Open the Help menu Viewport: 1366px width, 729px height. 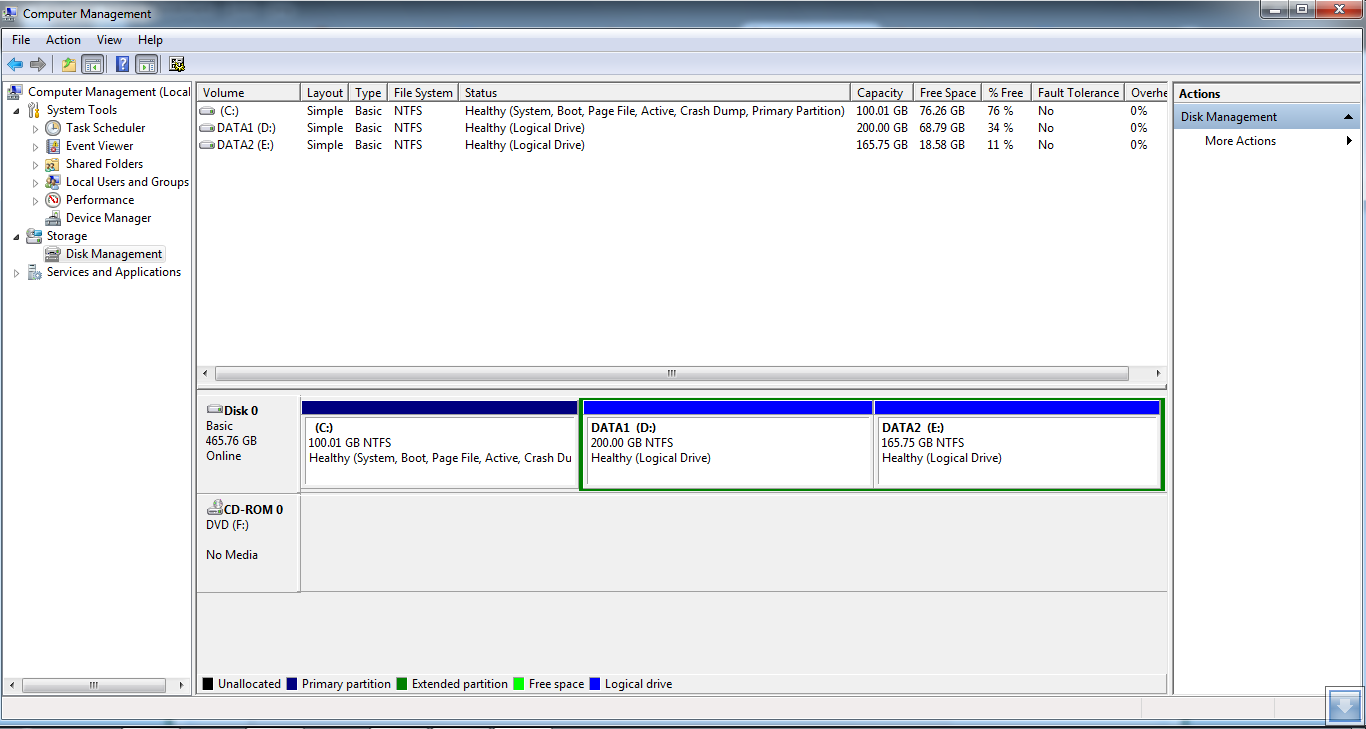pos(150,40)
